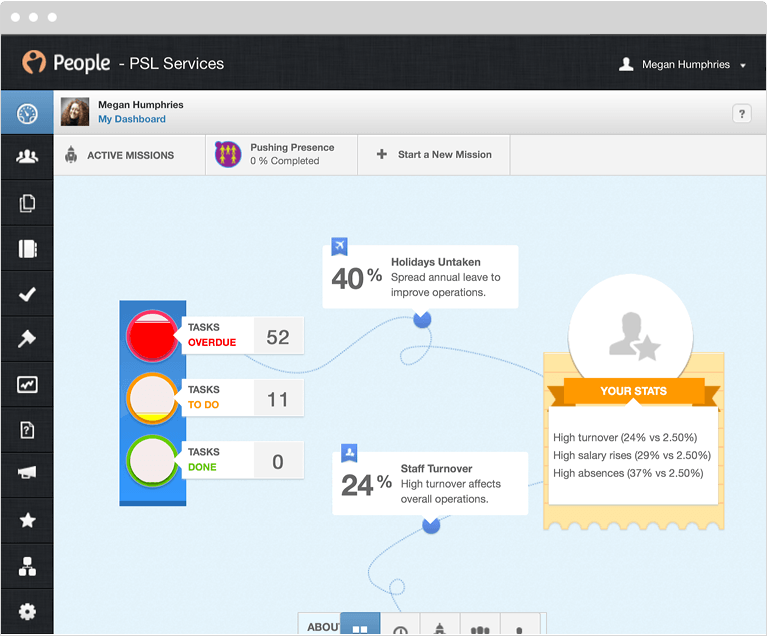Image resolution: width=767 pixels, height=636 pixels.
Task: Open the question document sidebar icon
Action: [27, 430]
